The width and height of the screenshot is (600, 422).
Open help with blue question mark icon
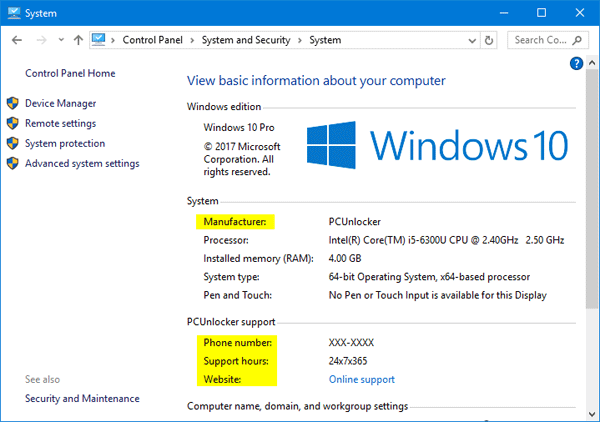click(577, 63)
